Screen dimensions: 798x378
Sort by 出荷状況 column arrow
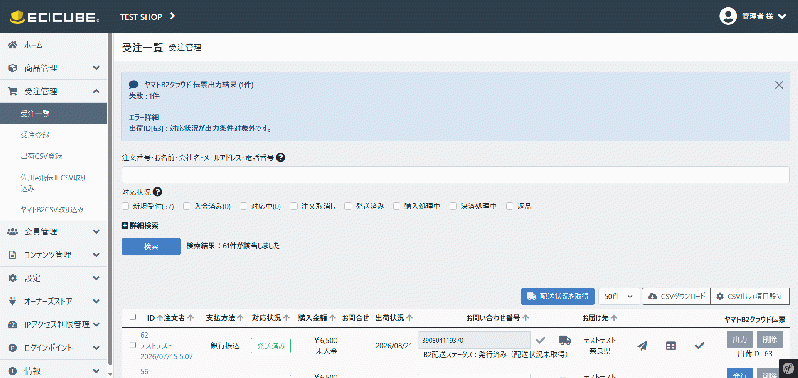409,318
